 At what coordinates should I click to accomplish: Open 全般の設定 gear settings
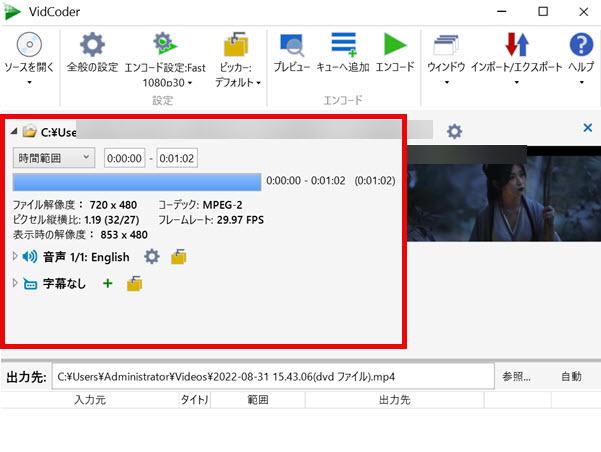coord(92,46)
